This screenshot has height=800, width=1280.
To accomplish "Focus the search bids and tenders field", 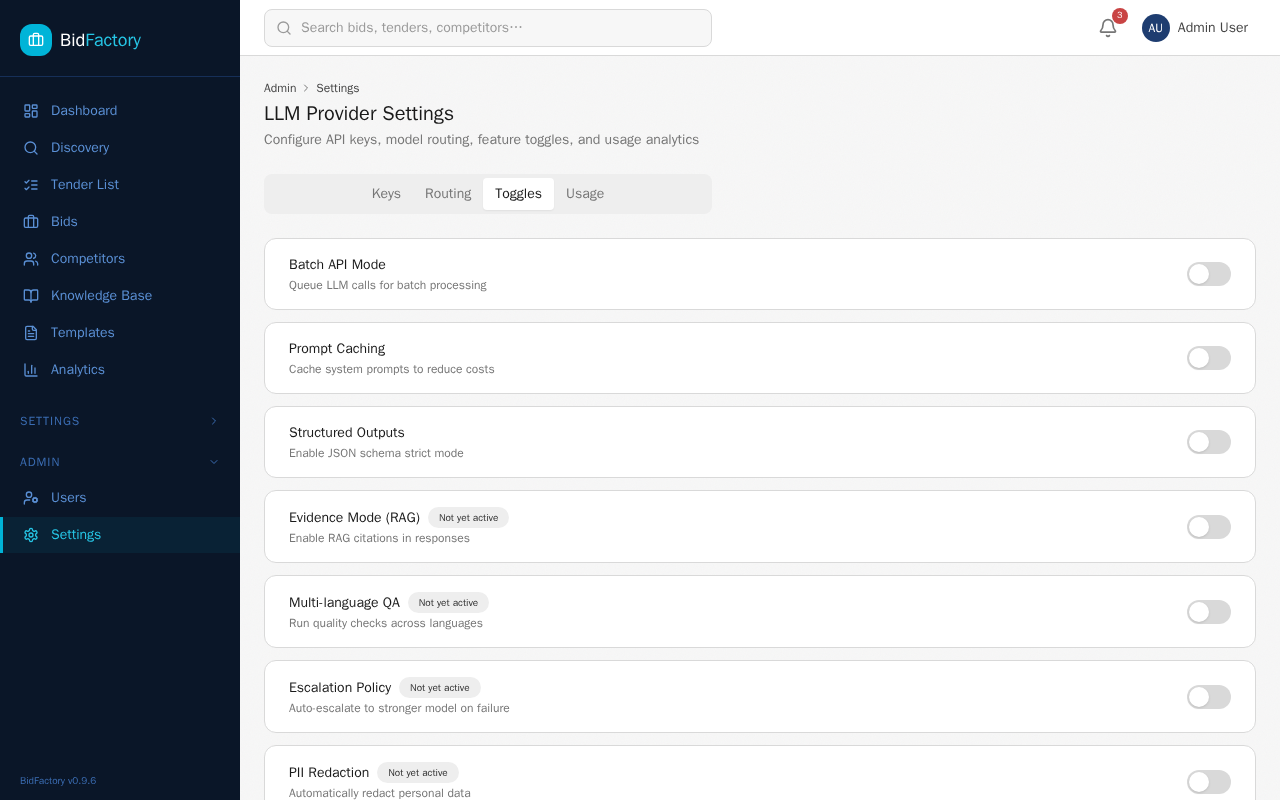I will pos(488,28).
